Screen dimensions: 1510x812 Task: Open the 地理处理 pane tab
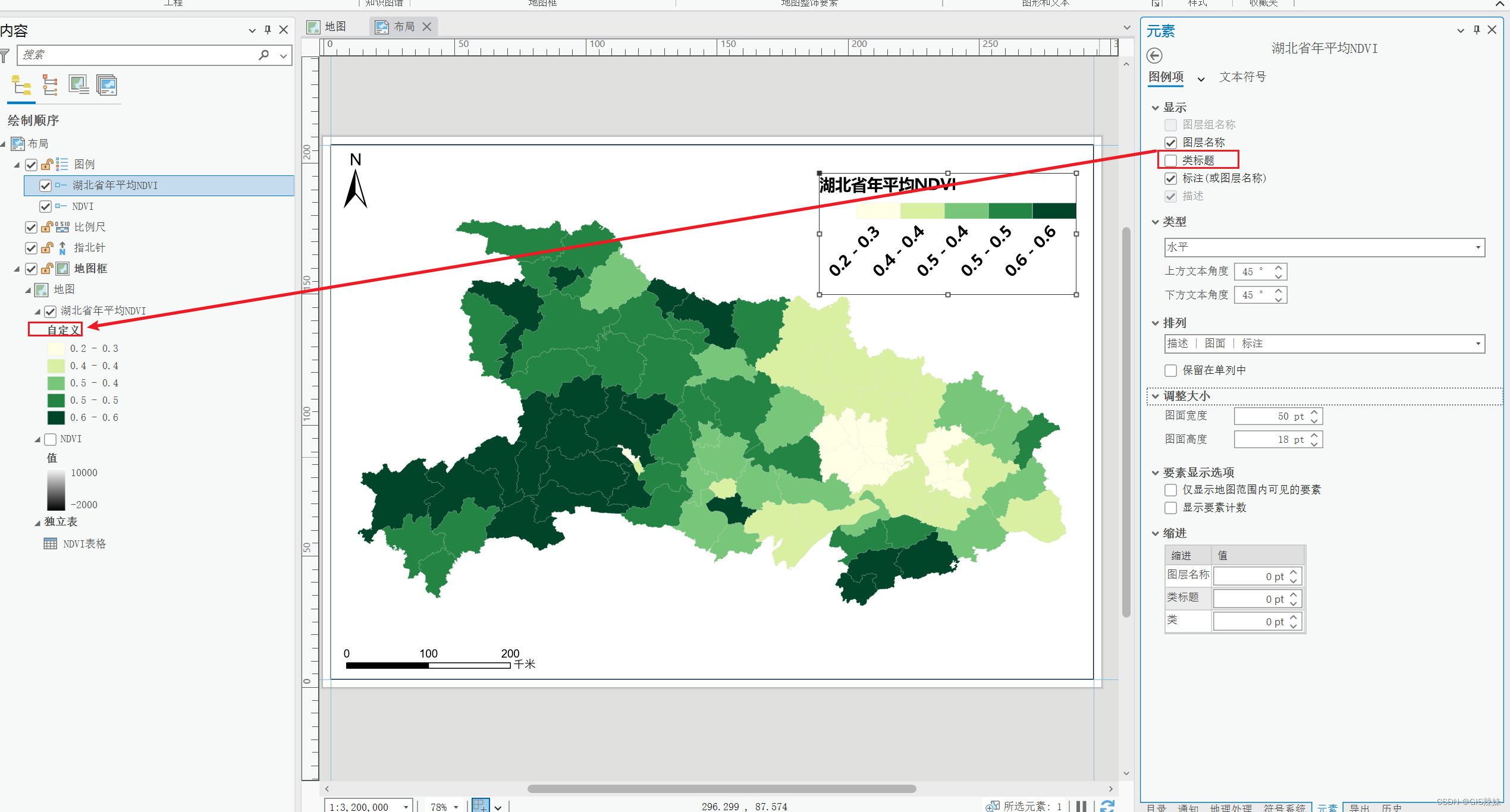point(1230,808)
